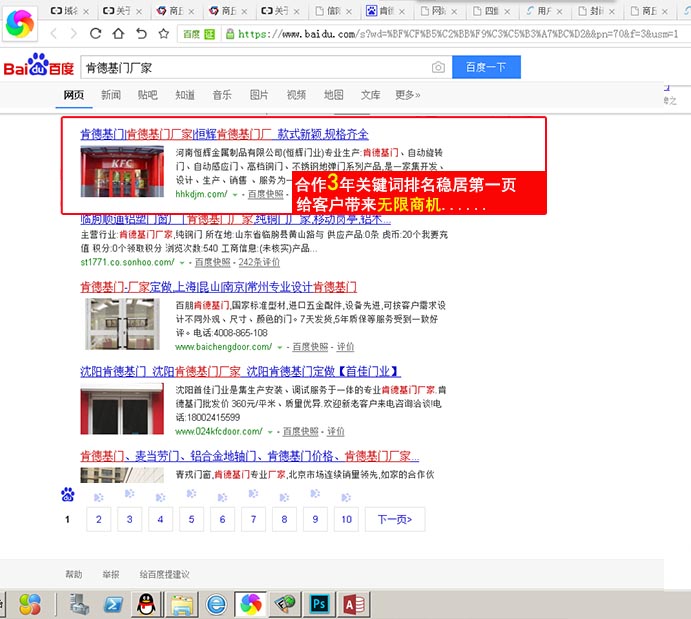Open 沈阳肯德基门 首佳门业 result link
Image resolution: width=691 pixels, height=619 pixels.
pyautogui.click(x=240, y=371)
